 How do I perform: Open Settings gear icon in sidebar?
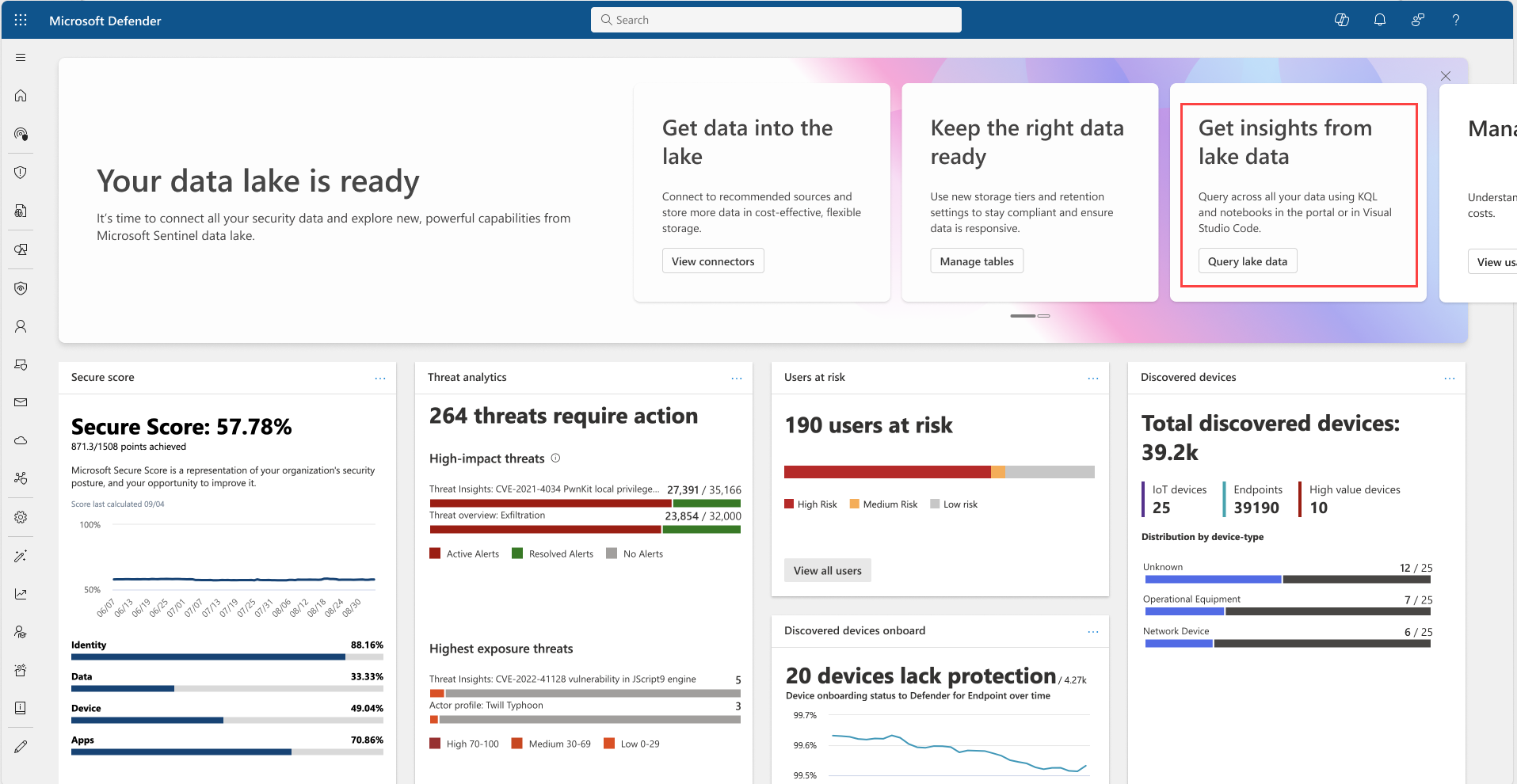point(21,517)
